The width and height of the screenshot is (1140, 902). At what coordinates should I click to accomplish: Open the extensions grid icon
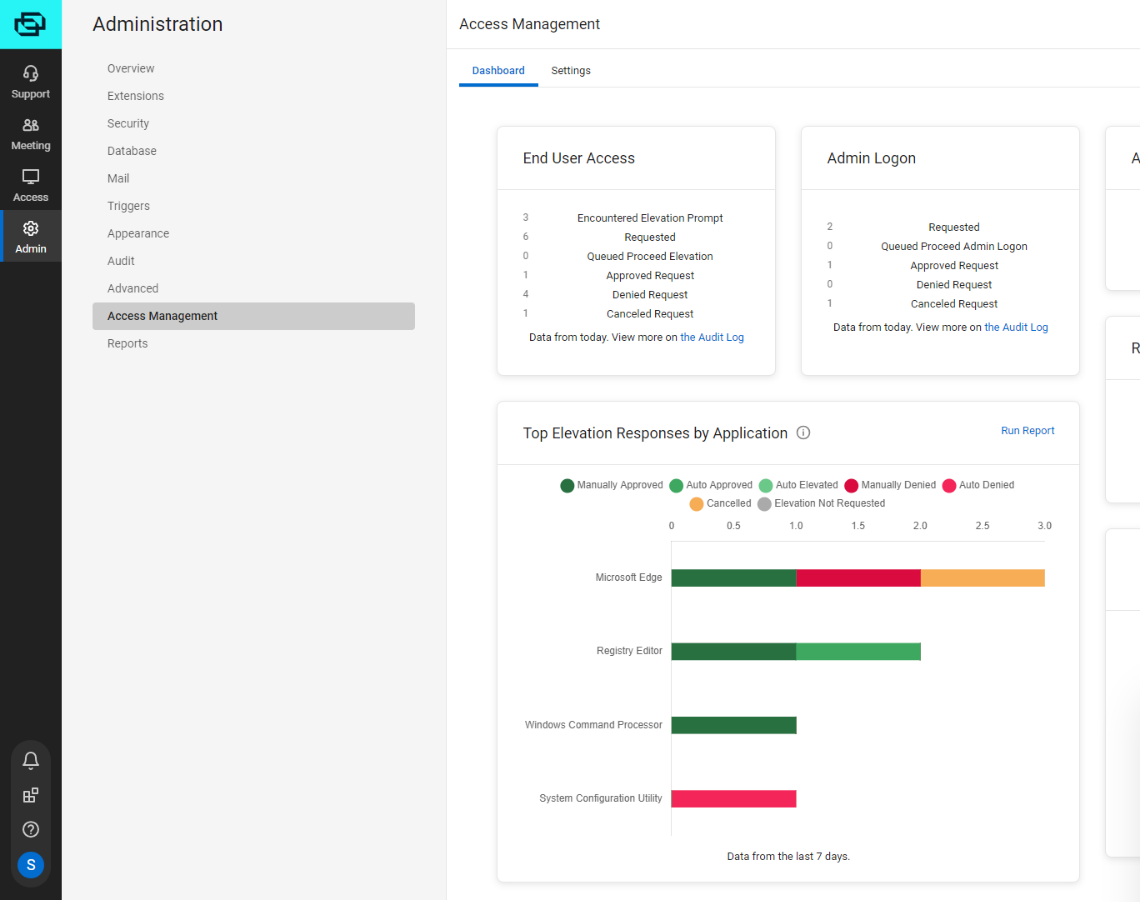(x=31, y=796)
